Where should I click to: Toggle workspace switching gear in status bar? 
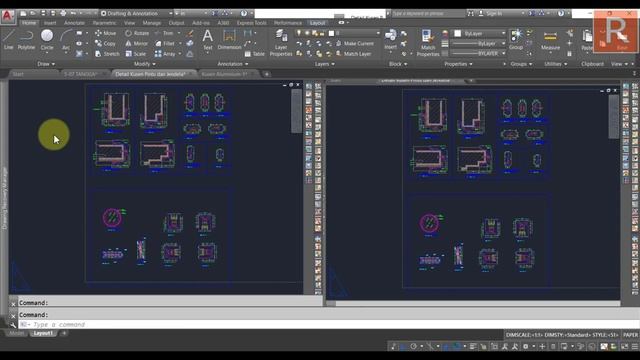pyautogui.click(x=525, y=347)
